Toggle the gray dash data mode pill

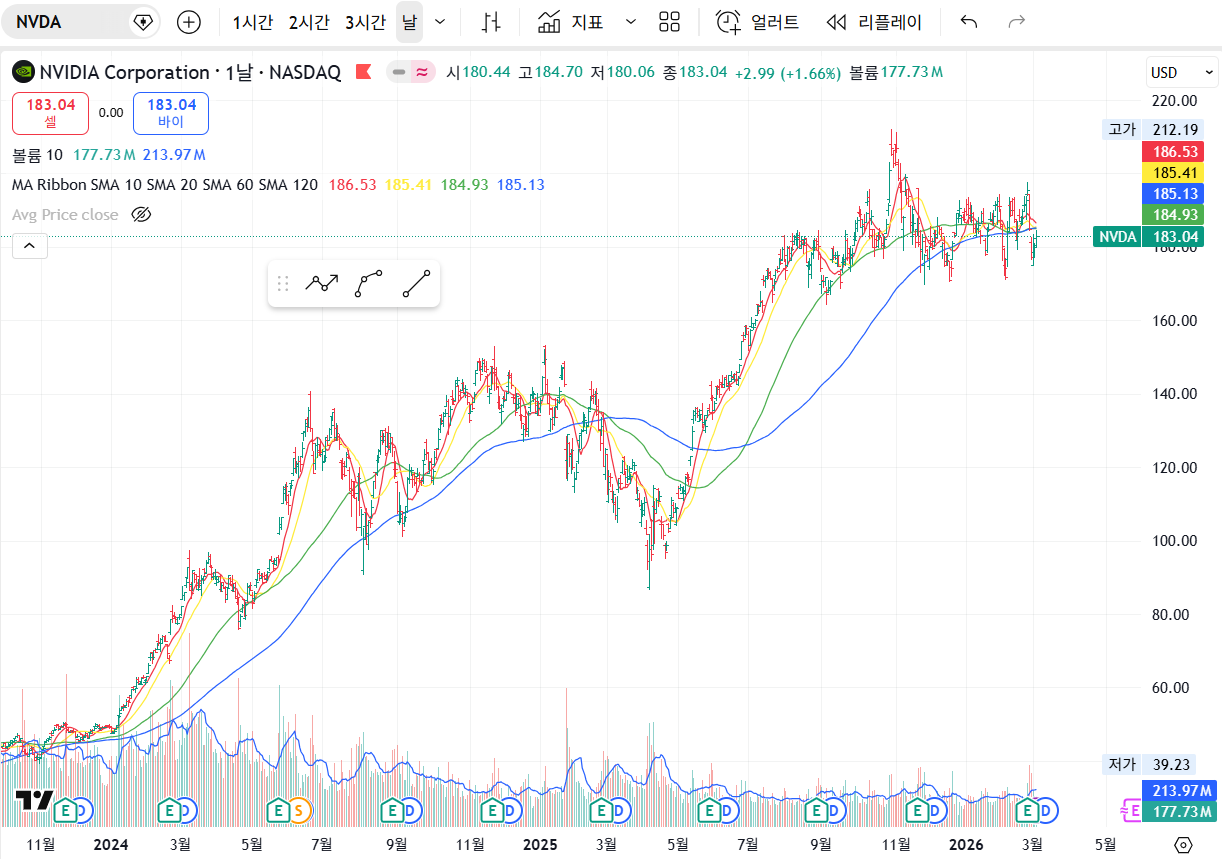point(399,72)
